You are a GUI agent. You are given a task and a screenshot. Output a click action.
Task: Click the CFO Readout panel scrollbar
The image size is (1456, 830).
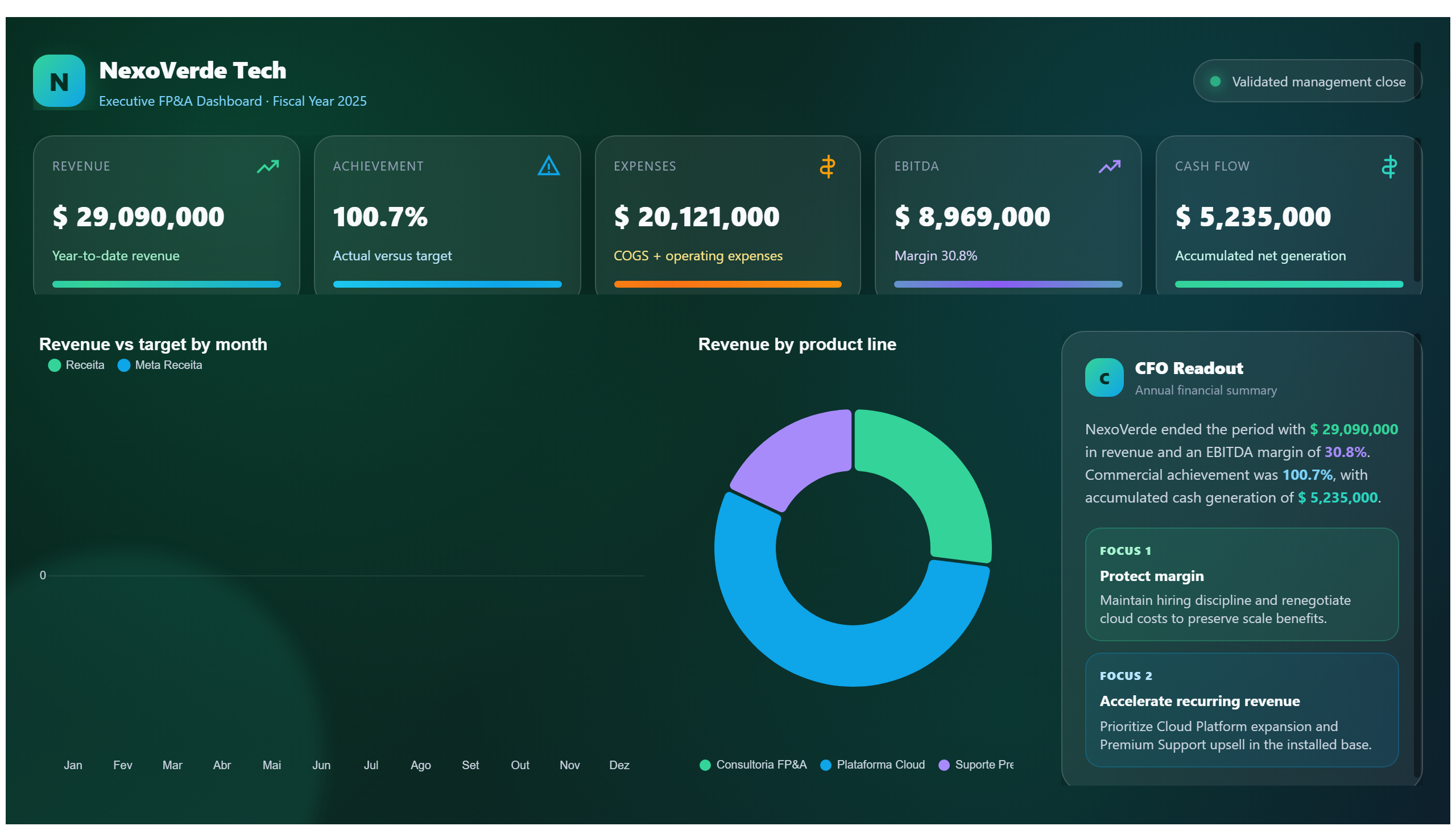(x=1417, y=556)
